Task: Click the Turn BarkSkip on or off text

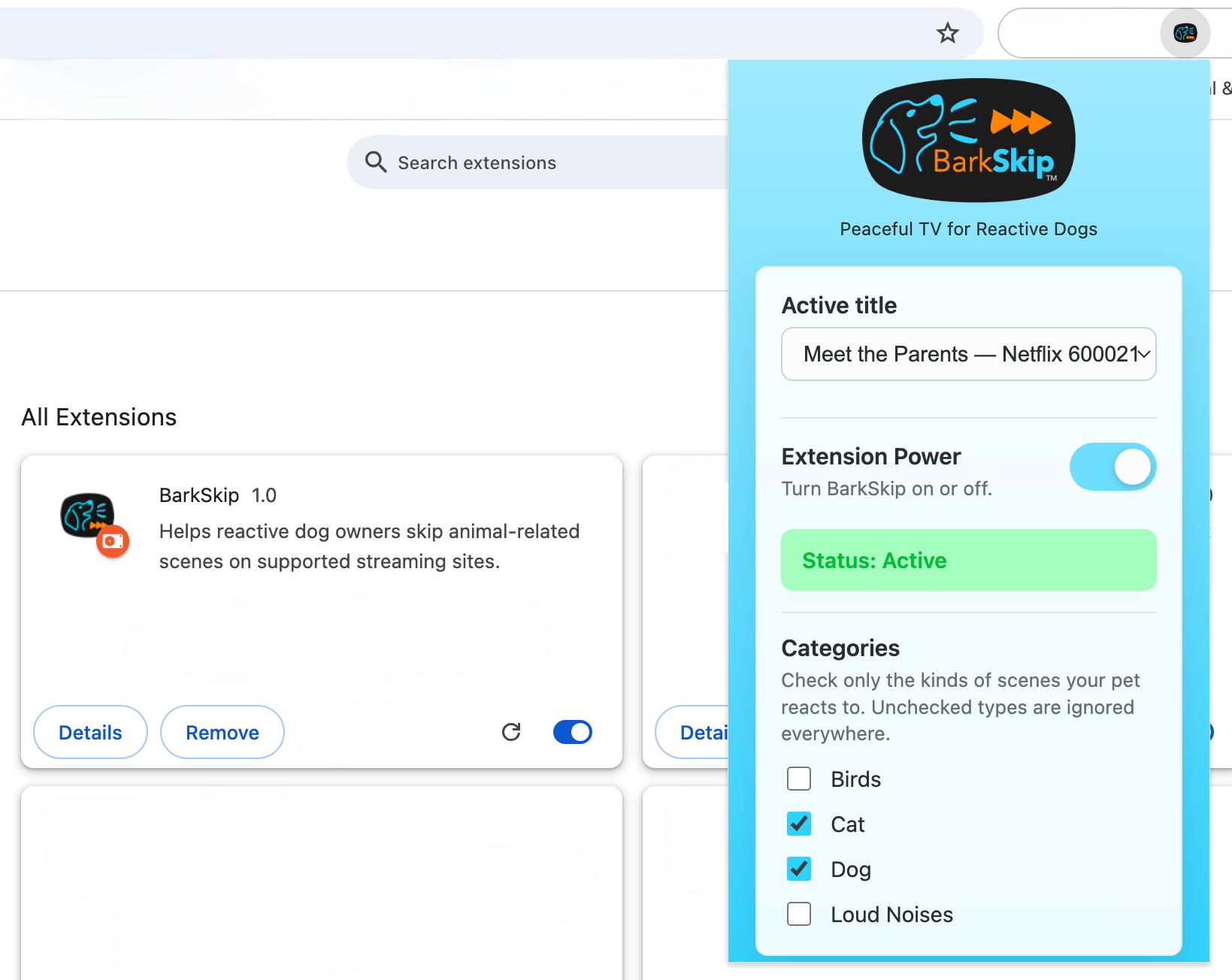Action: 887,488
